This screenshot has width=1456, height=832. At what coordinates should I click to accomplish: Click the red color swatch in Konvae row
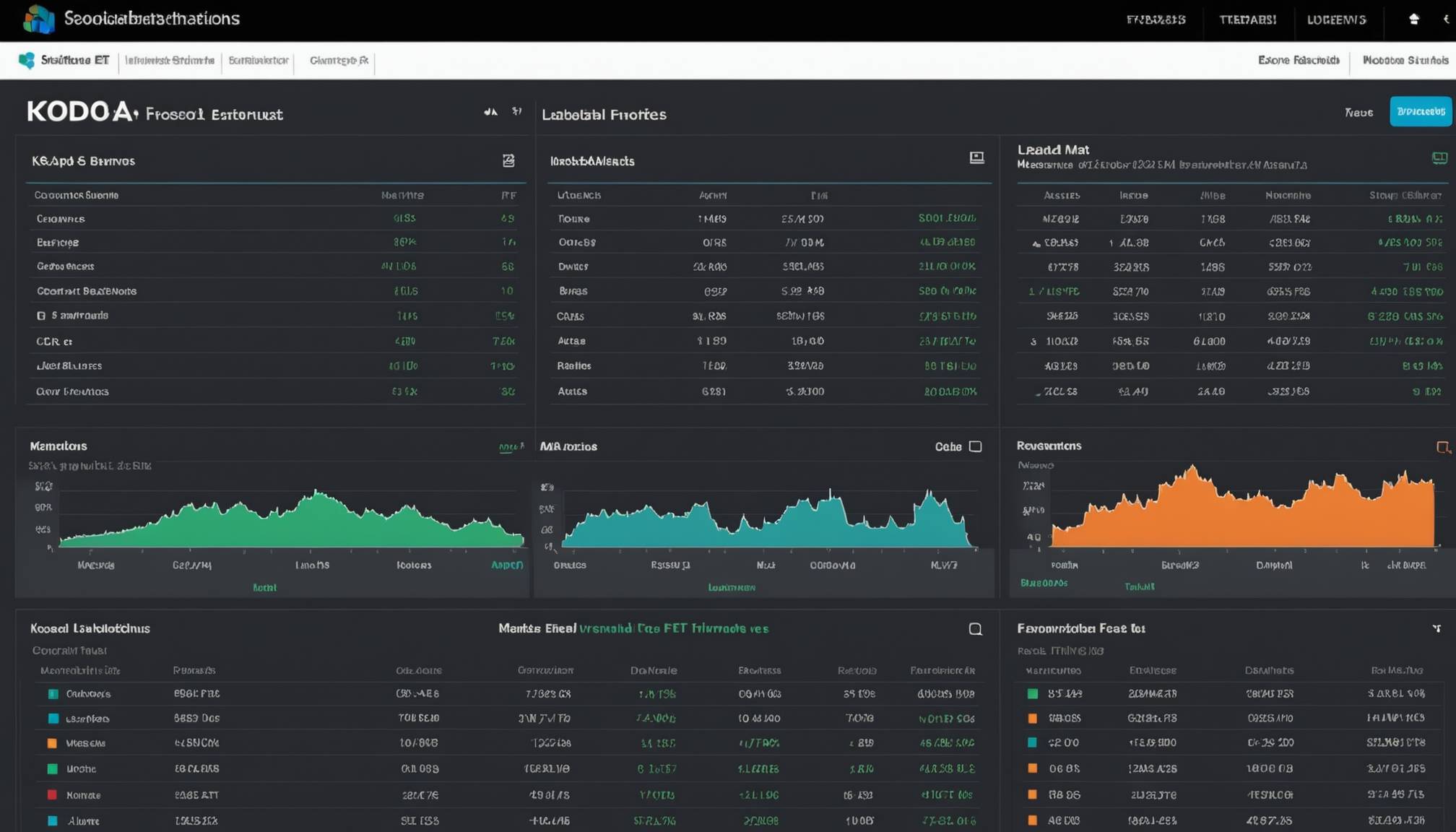[53, 794]
